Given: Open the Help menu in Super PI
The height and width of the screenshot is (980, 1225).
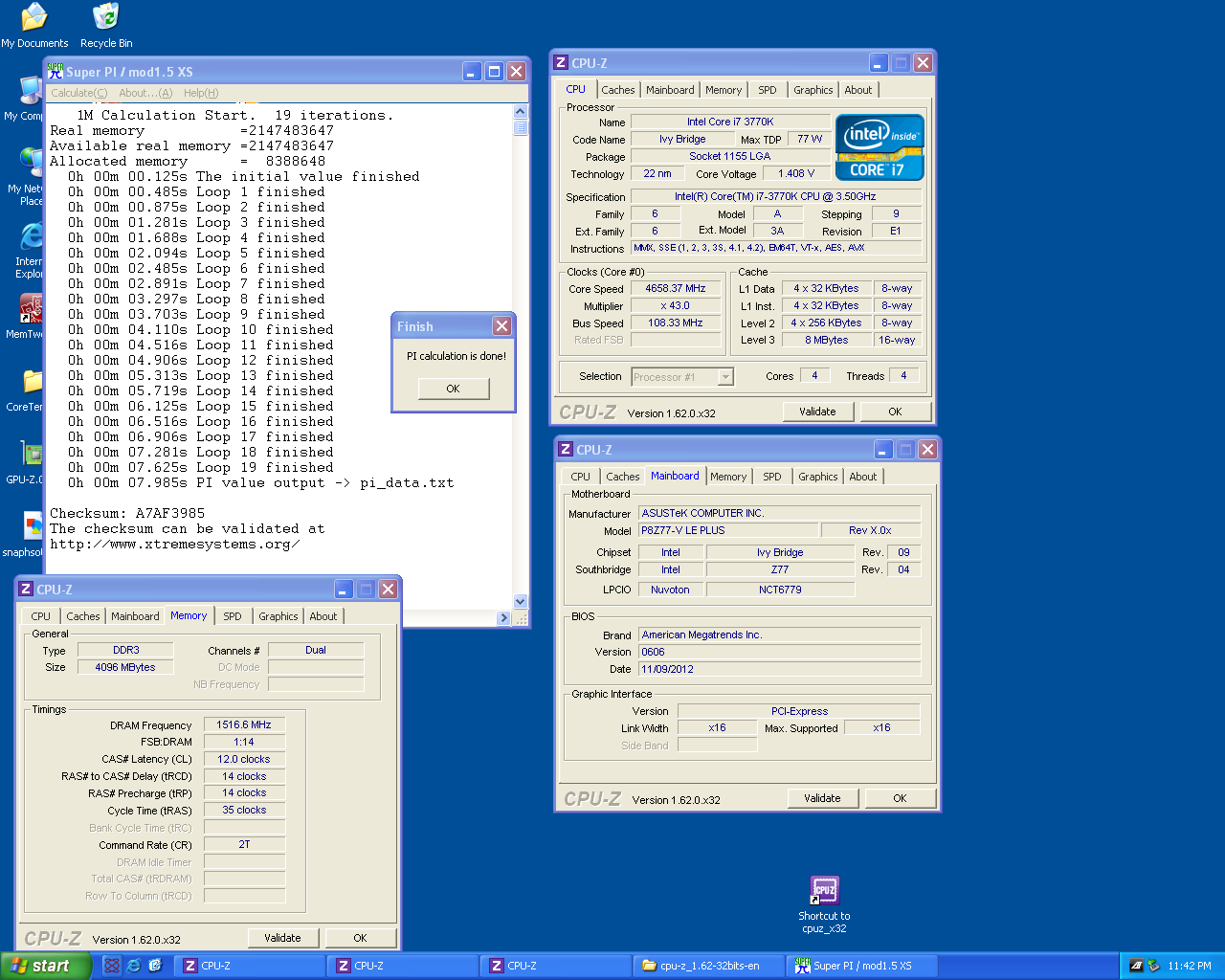Looking at the screenshot, I should pos(201,93).
